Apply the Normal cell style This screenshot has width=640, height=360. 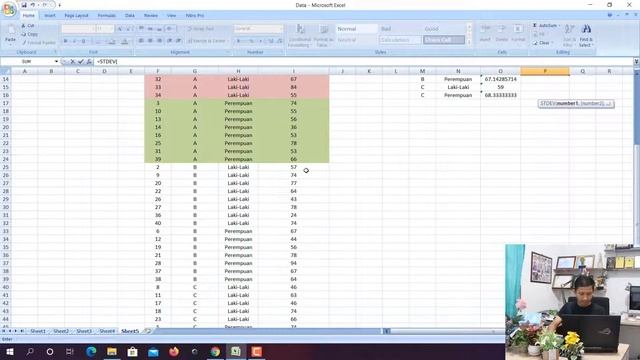click(x=356, y=29)
